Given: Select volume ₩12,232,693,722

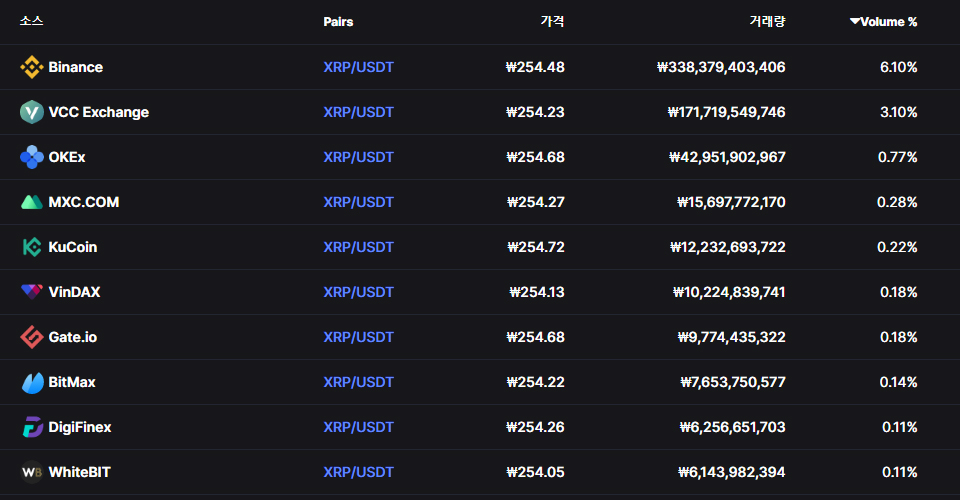Looking at the screenshot, I should (x=728, y=247).
